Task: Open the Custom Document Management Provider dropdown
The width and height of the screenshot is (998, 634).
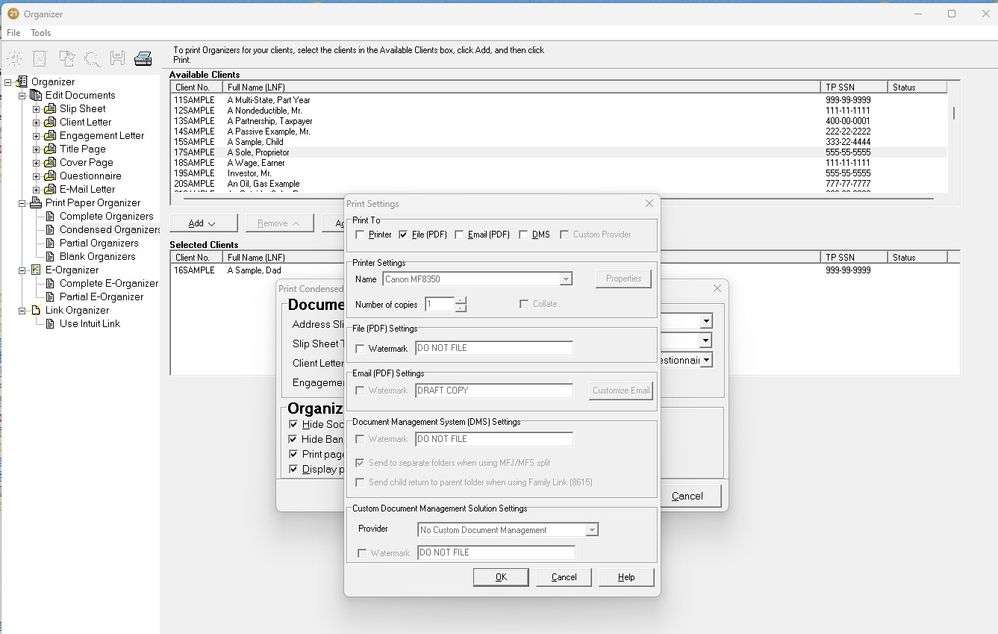Action: click(592, 529)
